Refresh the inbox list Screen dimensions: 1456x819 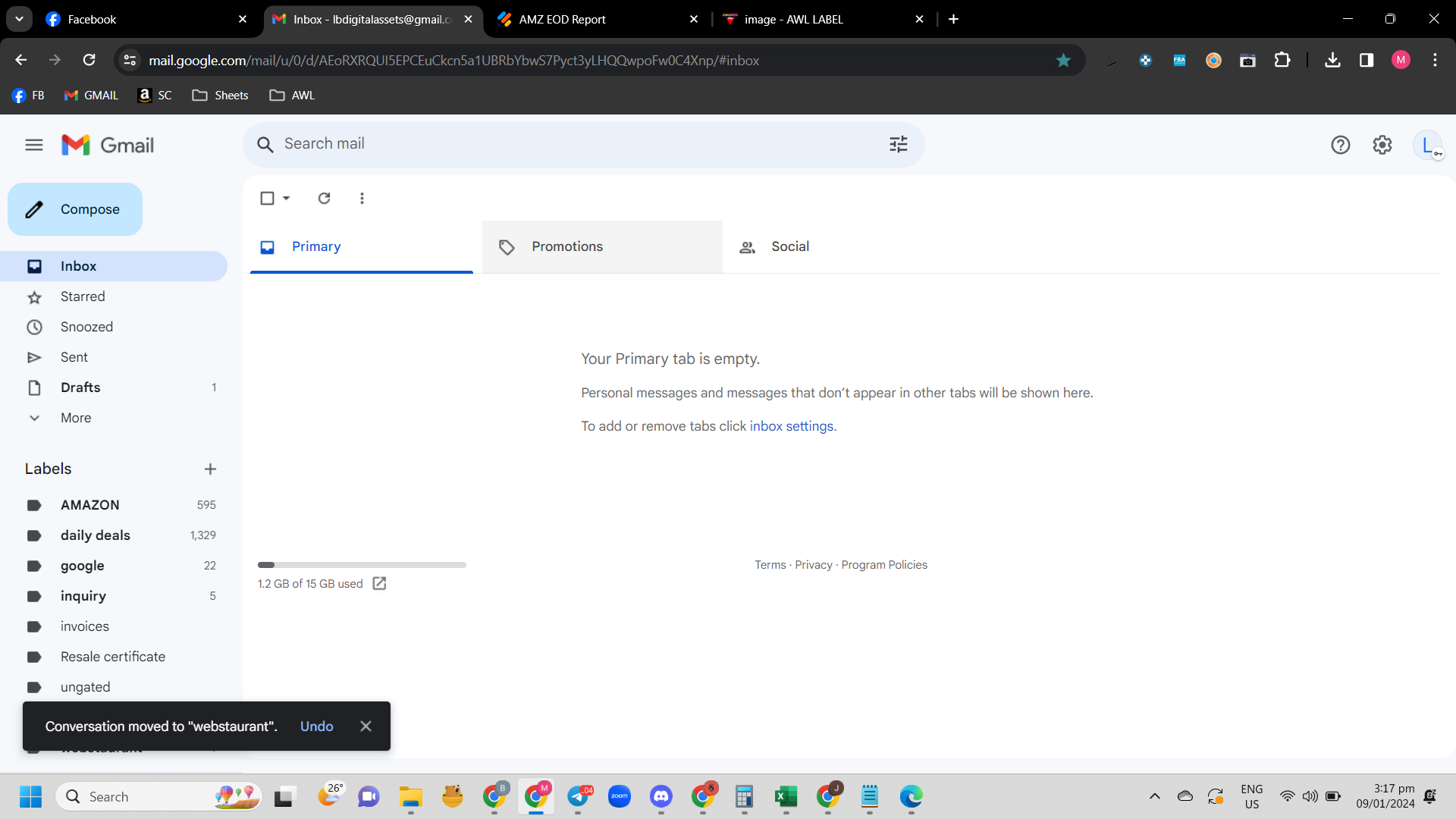click(x=324, y=198)
